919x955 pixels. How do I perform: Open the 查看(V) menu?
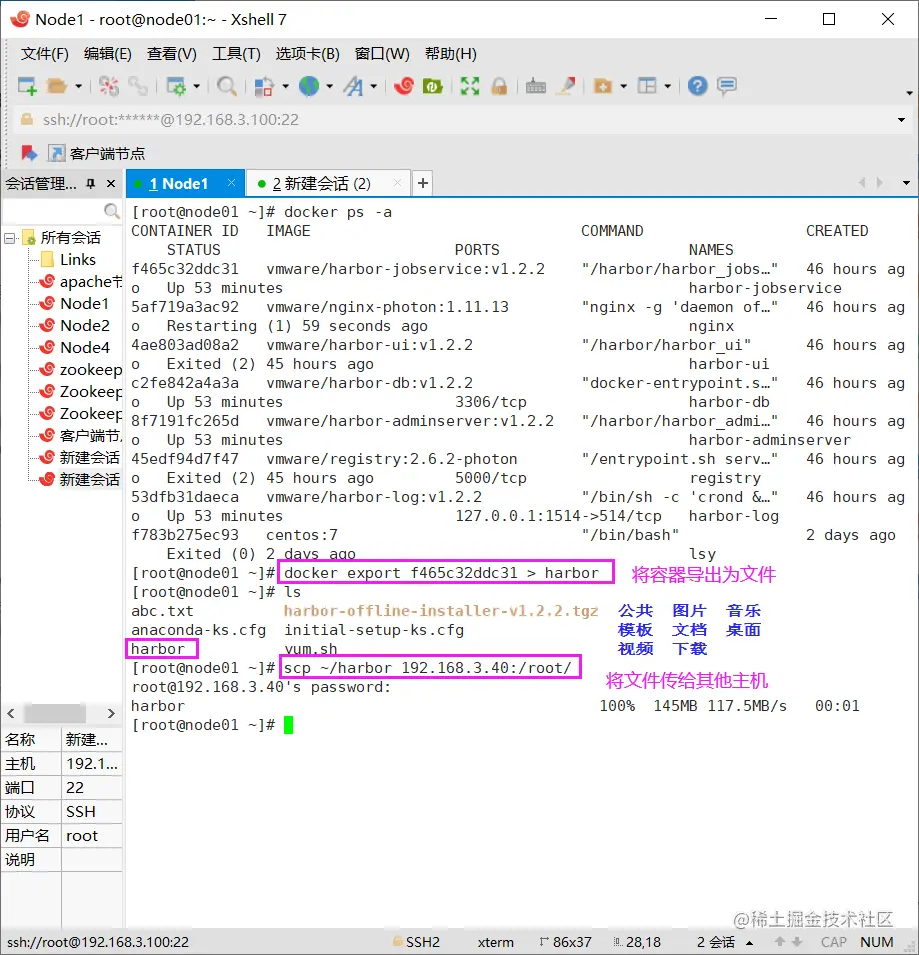[172, 54]
